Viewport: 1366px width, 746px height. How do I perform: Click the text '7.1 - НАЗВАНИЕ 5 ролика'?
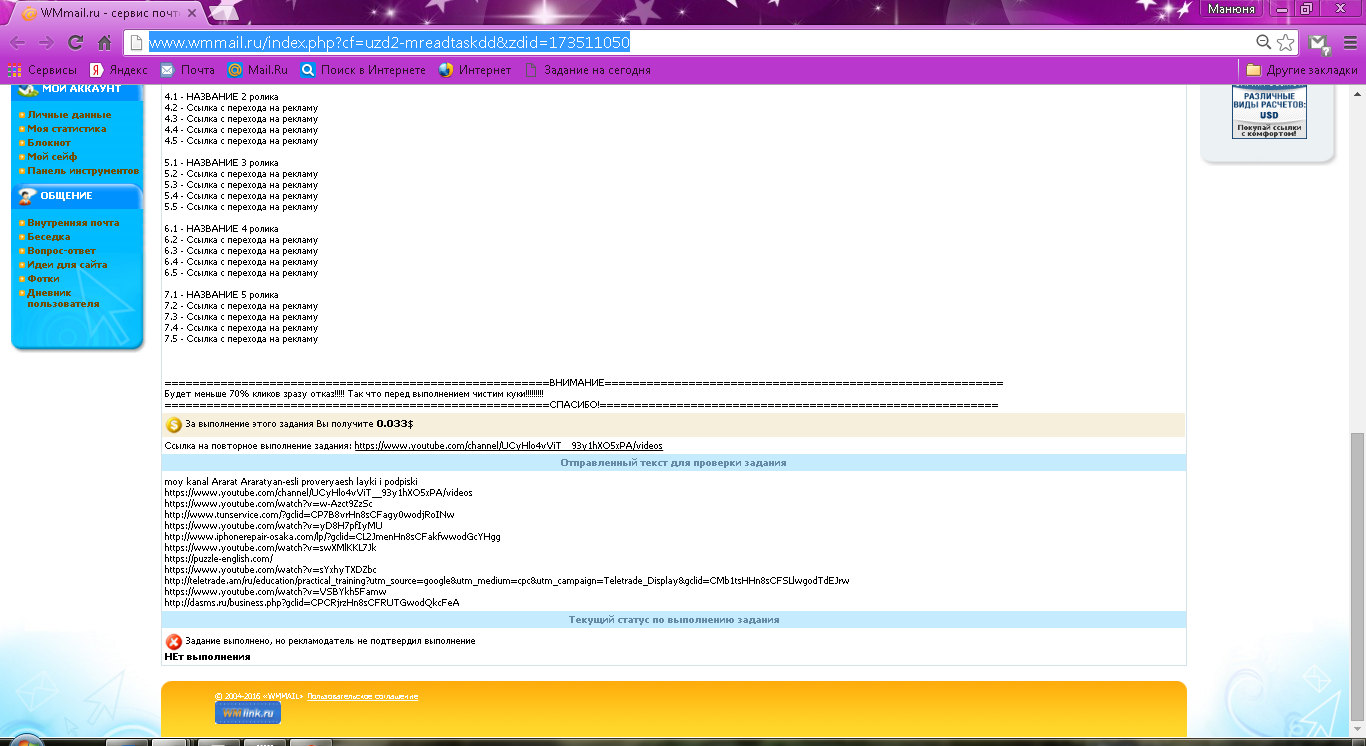point(221,295)
